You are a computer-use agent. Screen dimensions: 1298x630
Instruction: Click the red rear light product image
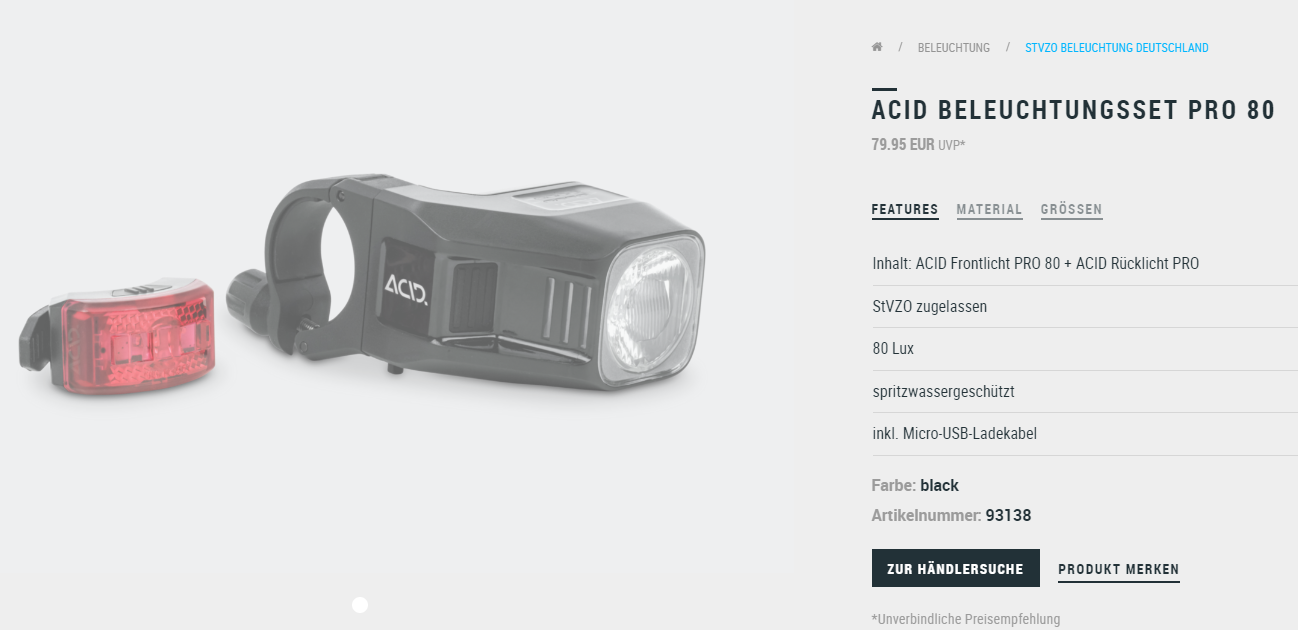[x=117, y=338]
